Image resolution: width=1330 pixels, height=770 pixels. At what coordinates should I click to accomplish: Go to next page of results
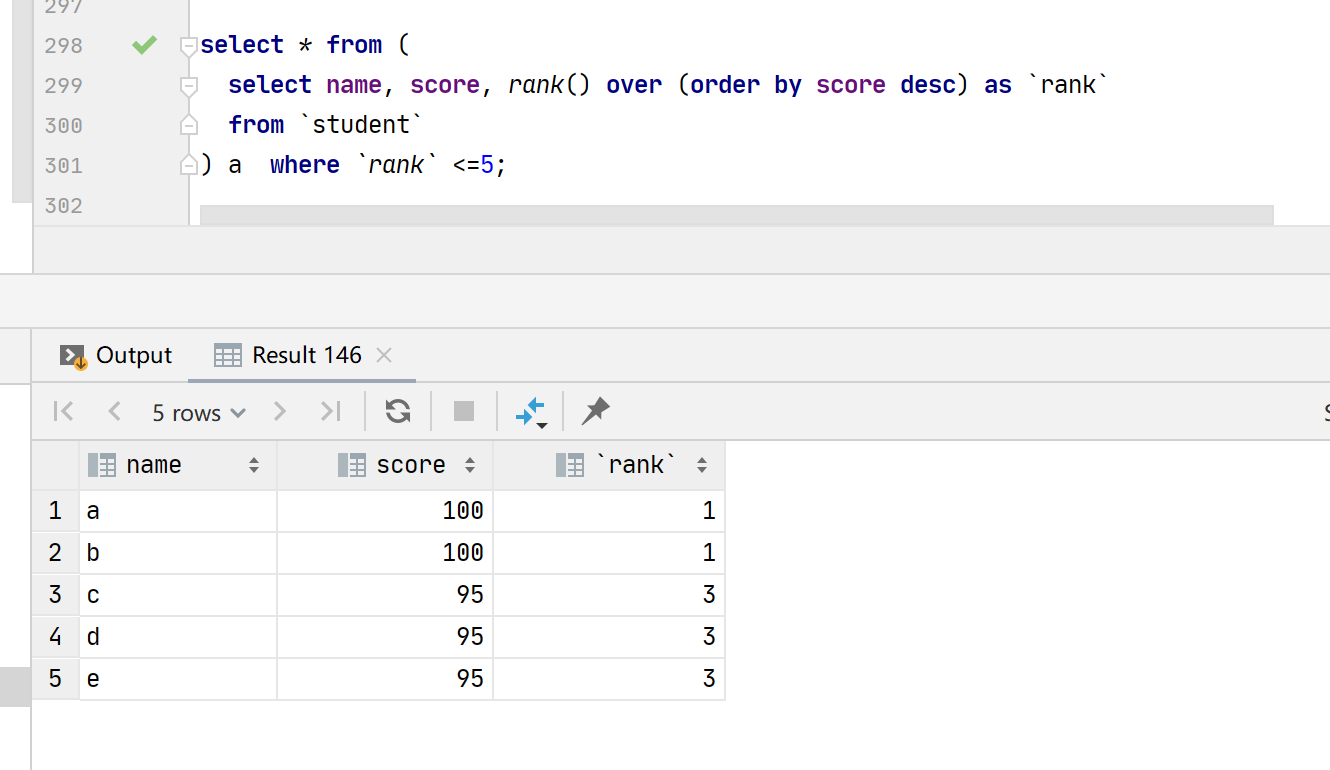(x=280, y=411)
